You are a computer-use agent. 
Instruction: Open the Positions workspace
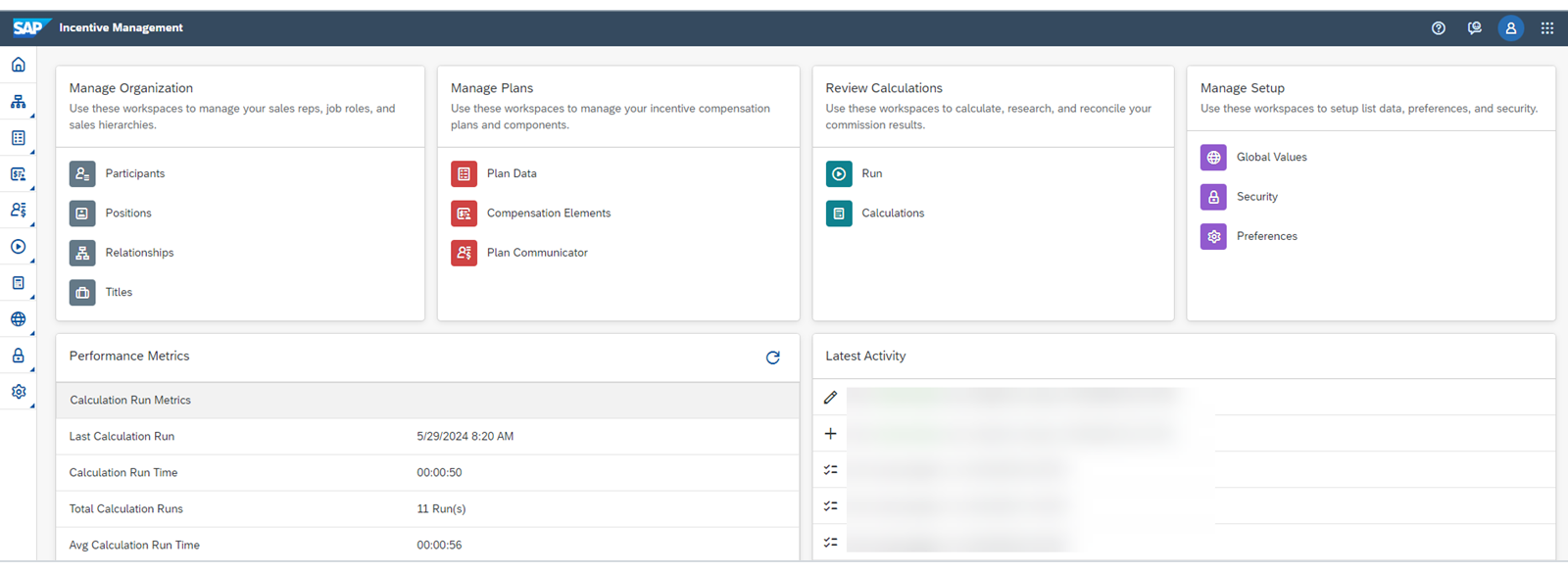[128, 214]
